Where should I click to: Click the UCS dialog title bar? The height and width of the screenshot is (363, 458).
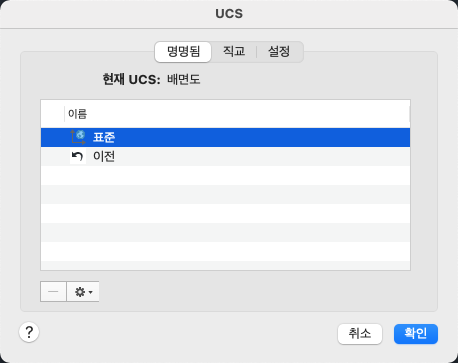pos(229,14)
